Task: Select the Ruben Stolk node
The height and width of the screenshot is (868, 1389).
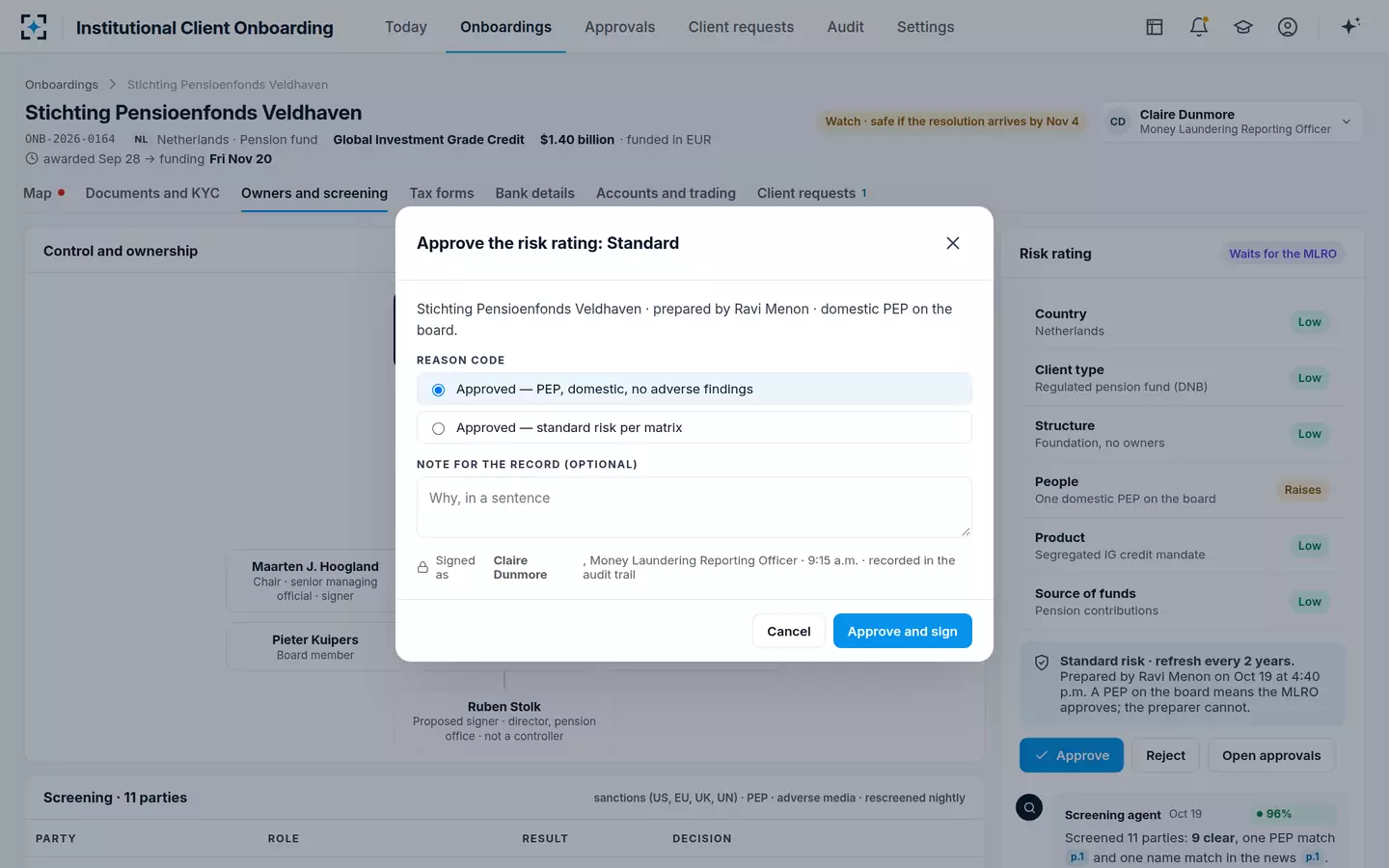Action: click(x=504, y=720)
